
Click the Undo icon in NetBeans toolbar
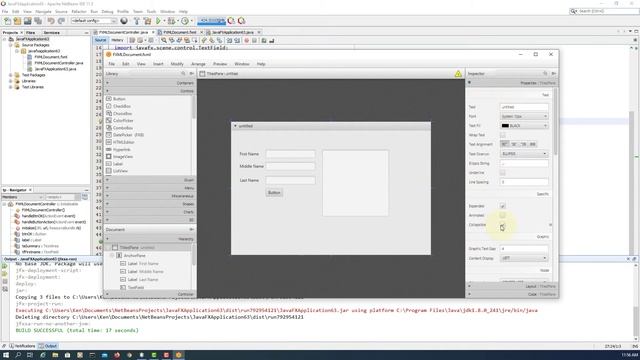click(51, 21)
